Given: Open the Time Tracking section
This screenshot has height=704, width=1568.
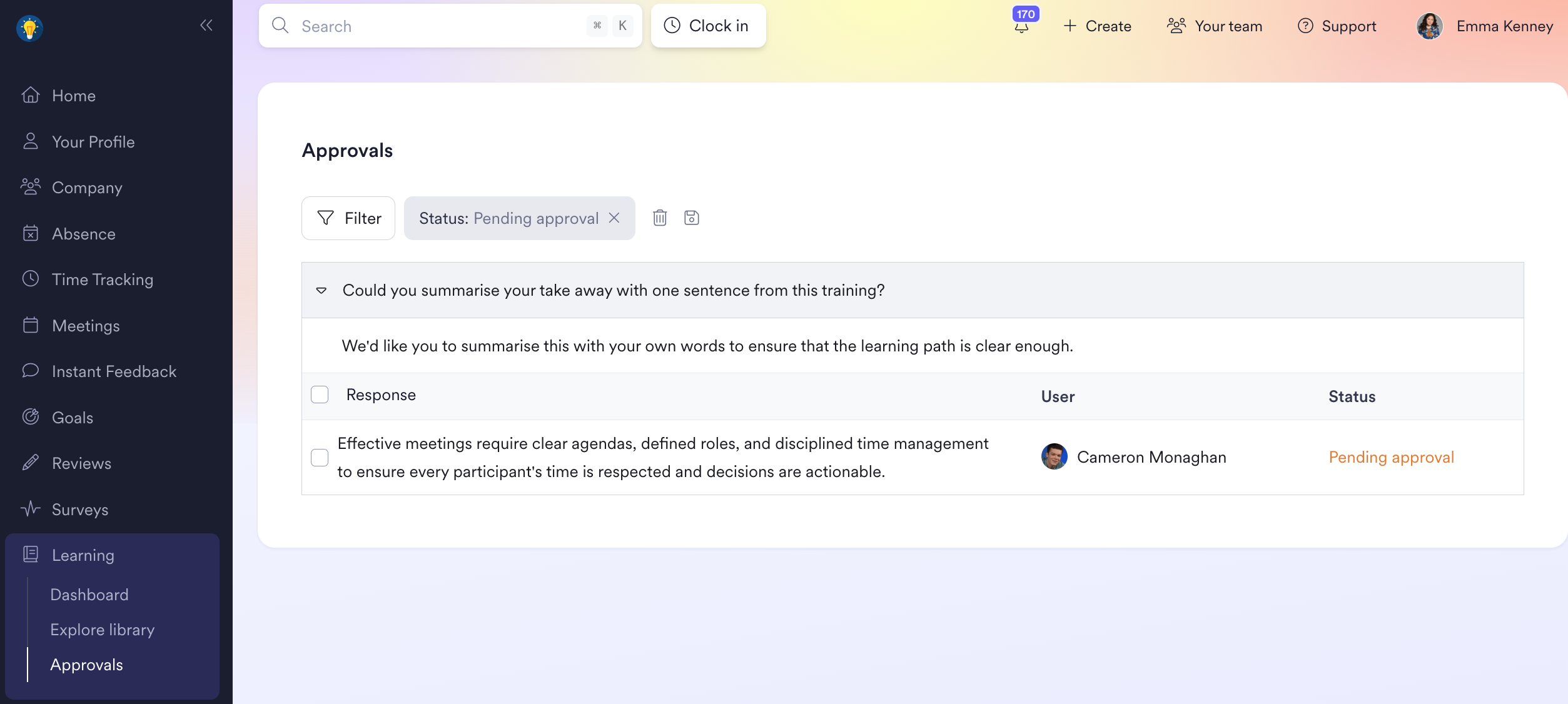Looking at the screenshot, I should tap(103, 279).
